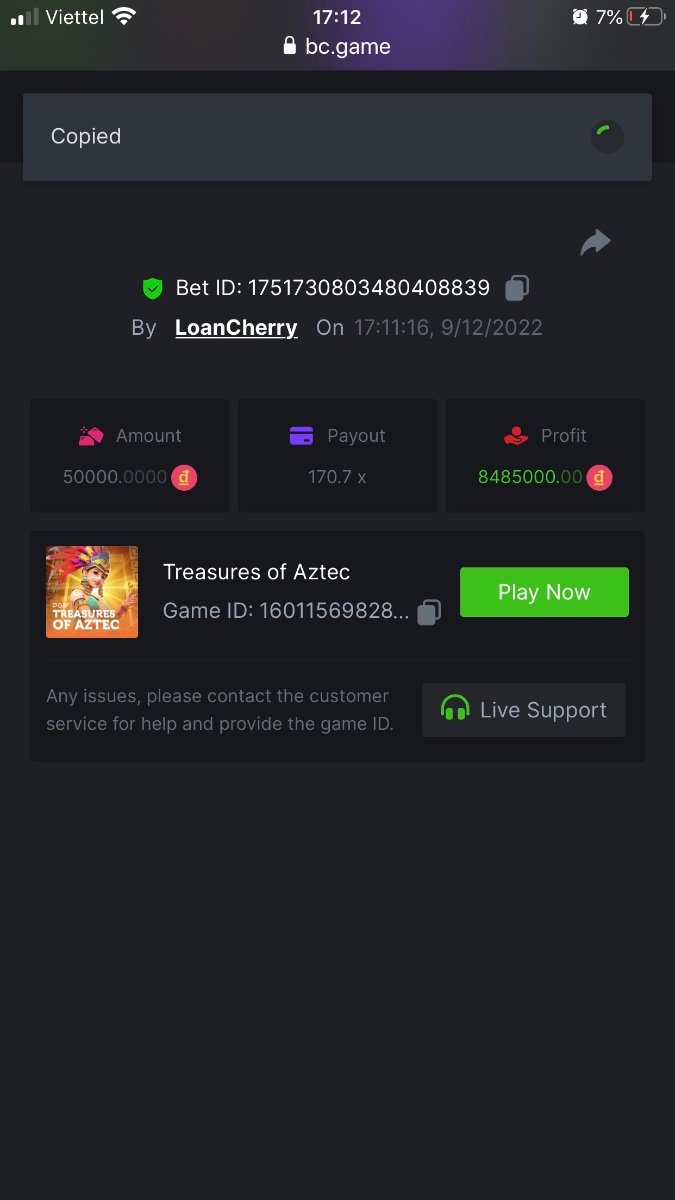This screenshot has height=1200, width=675.
Task: Dismiss the Copied notification timer circle
Action: point(607,137)
